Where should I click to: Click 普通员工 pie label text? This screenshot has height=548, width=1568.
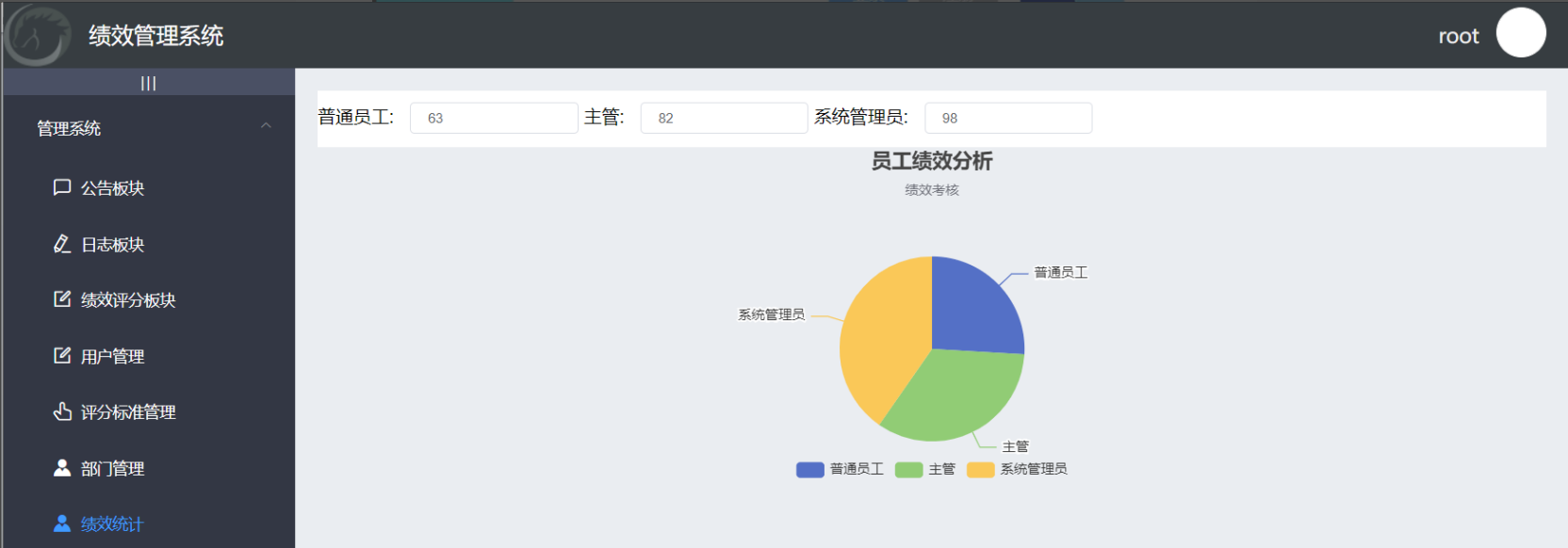[1061, 272]
